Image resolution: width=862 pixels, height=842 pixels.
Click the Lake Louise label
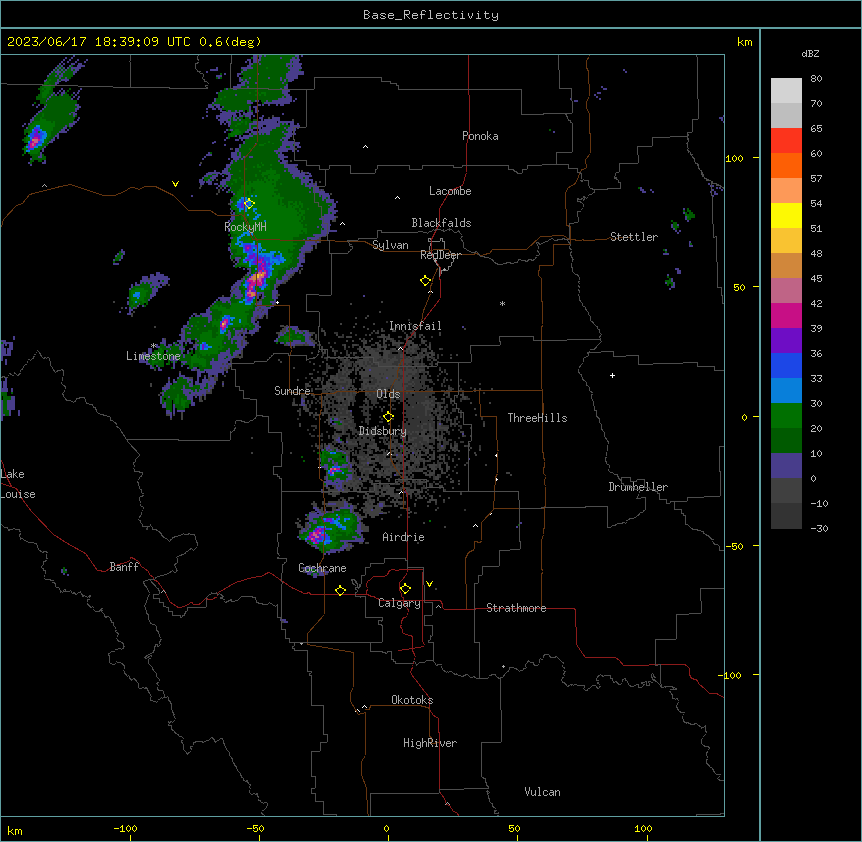click(18, 484)
